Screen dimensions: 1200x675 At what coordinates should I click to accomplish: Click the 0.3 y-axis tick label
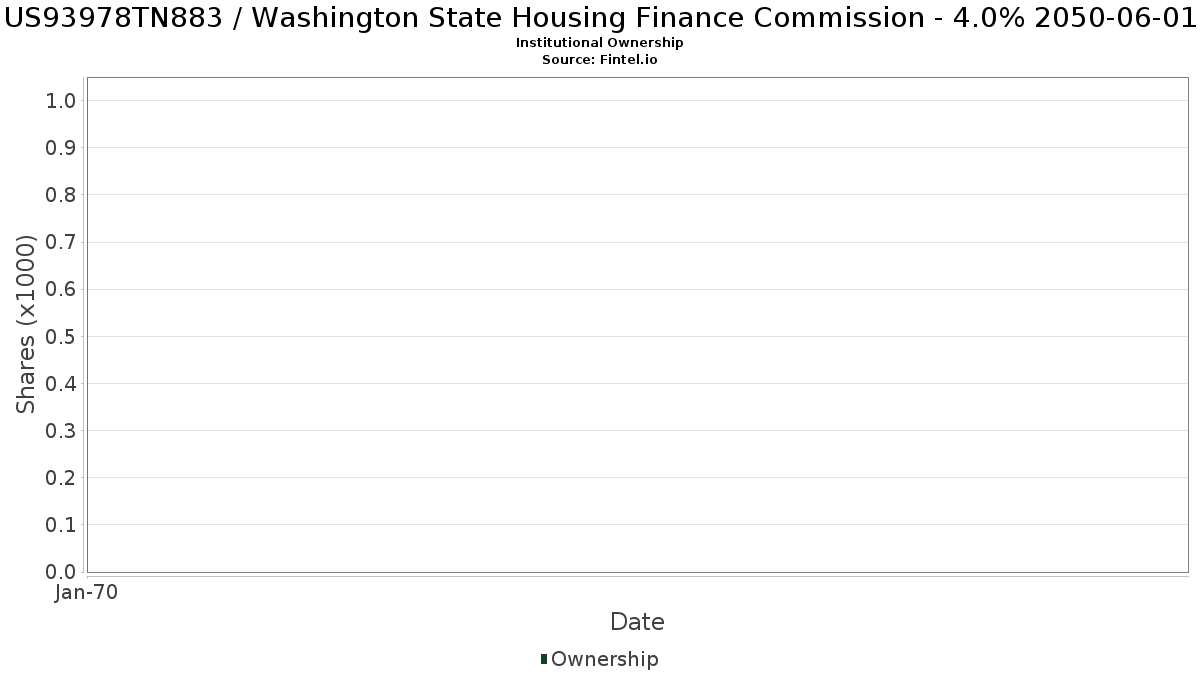pos(61,431)
